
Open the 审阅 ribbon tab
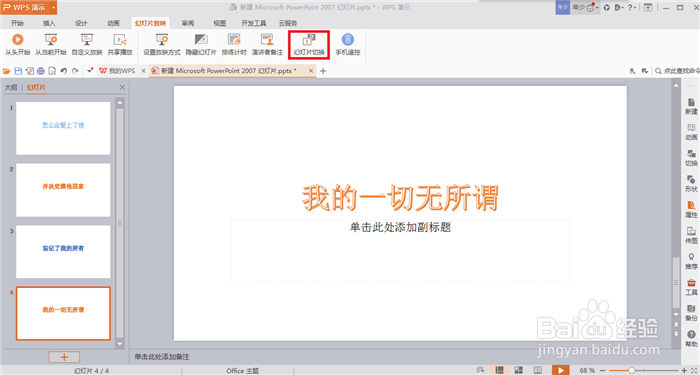pyautogui.click(x=188, y=23)
